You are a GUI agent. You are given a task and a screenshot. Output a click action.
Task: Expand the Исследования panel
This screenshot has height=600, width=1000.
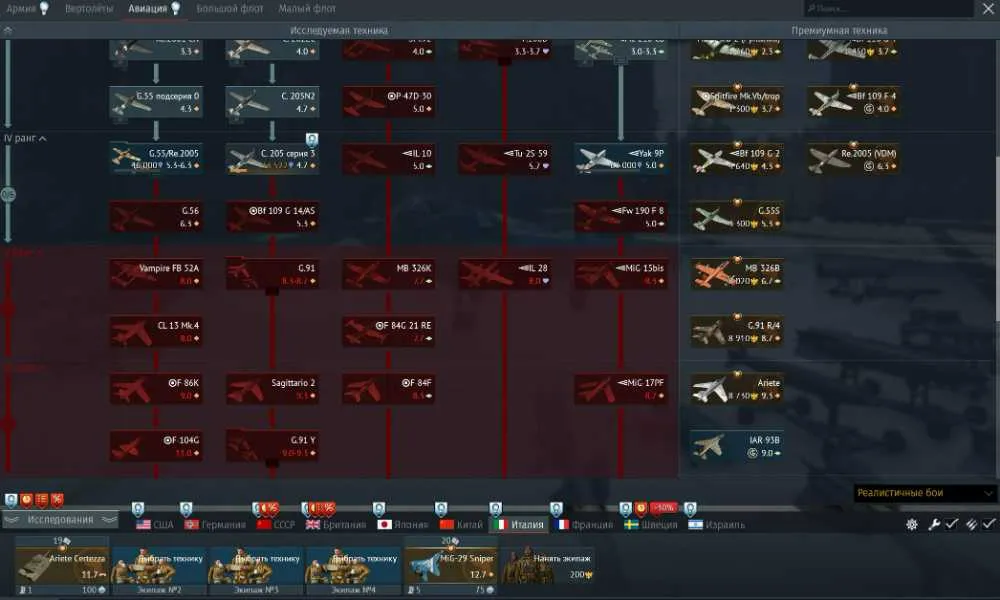60,520
